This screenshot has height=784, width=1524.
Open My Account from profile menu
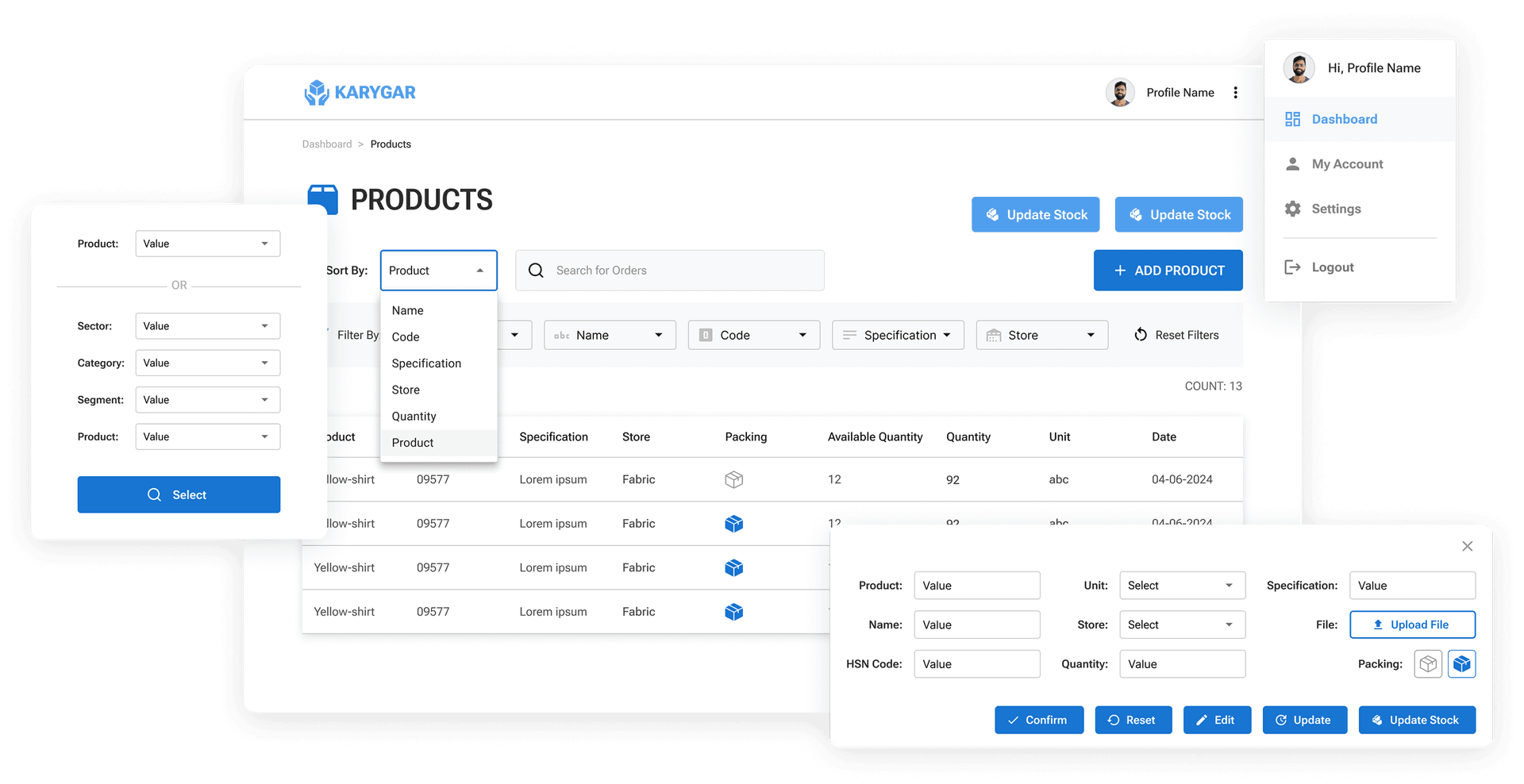click(x=1347, y=164)
